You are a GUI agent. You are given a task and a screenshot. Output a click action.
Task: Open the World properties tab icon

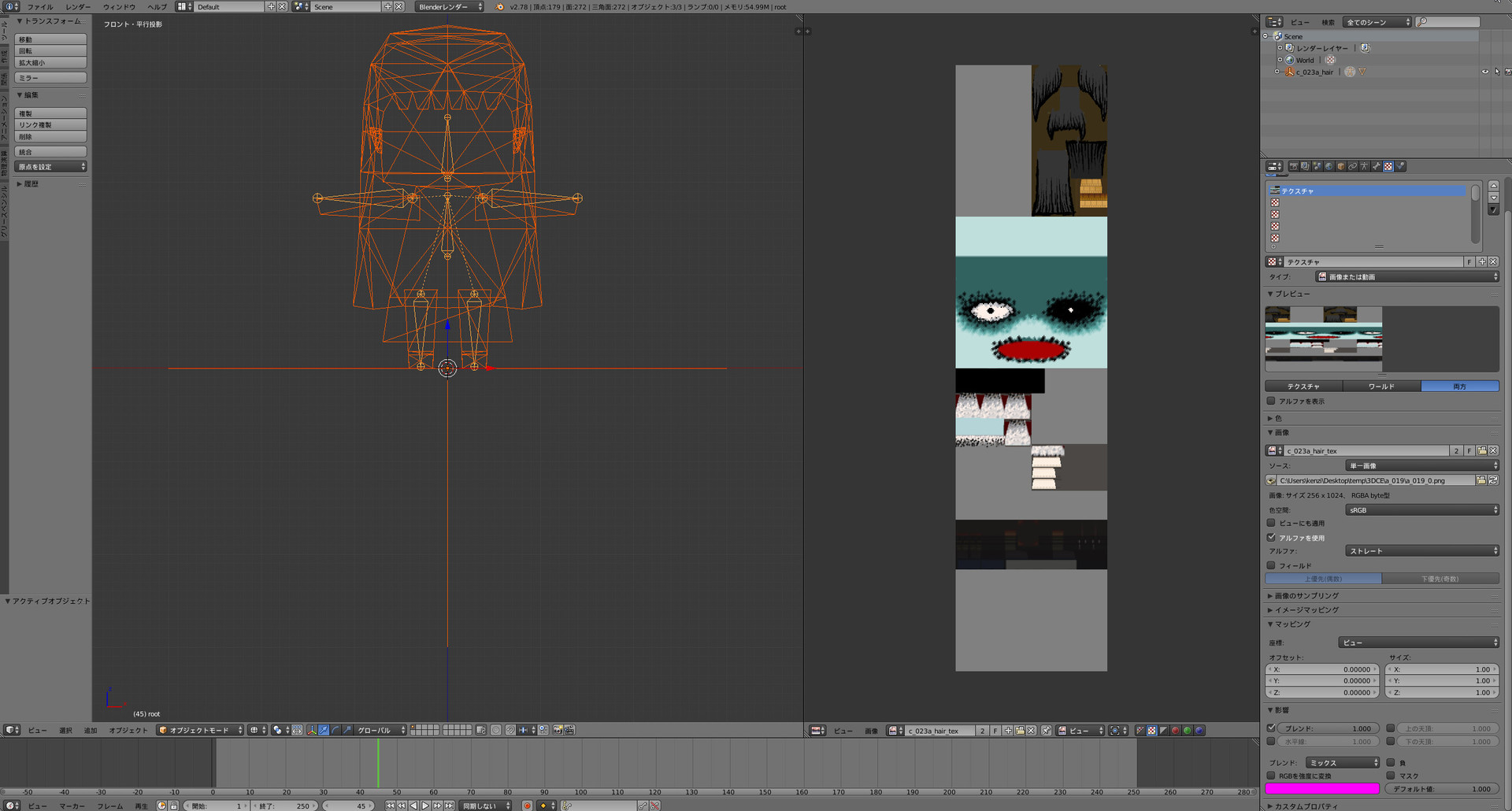click(1329, 167)
